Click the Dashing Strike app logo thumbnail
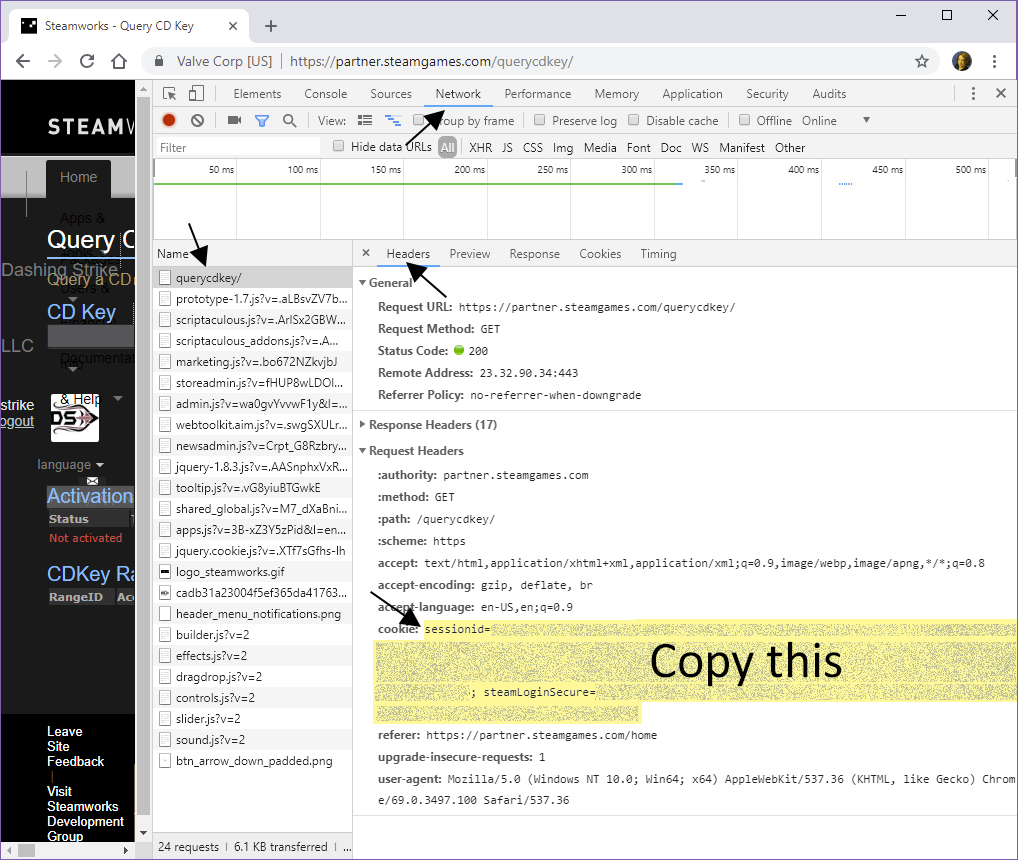Viewport: 1018px width, 860px height. point(75,419)
